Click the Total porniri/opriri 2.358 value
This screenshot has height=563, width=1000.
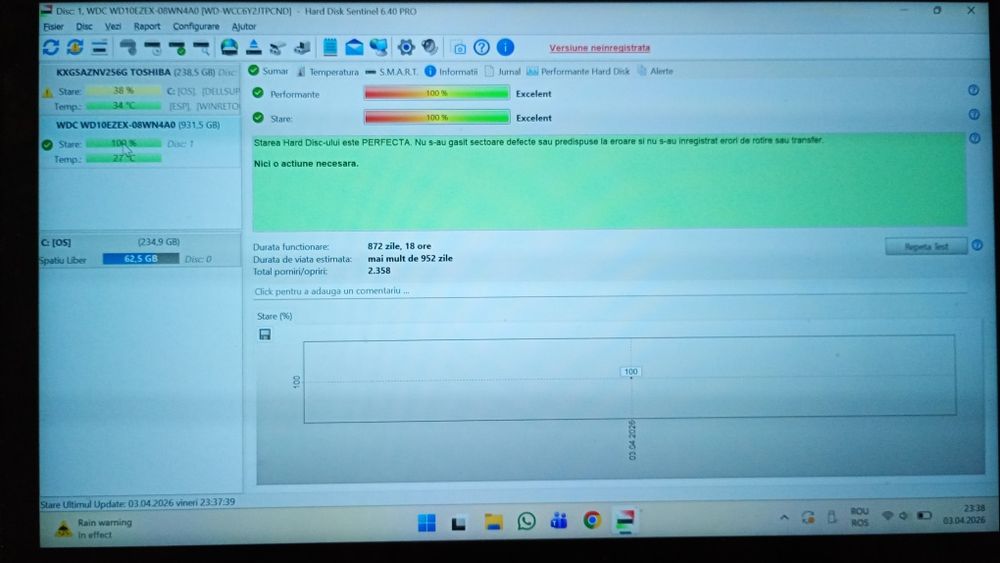(379, 270)
